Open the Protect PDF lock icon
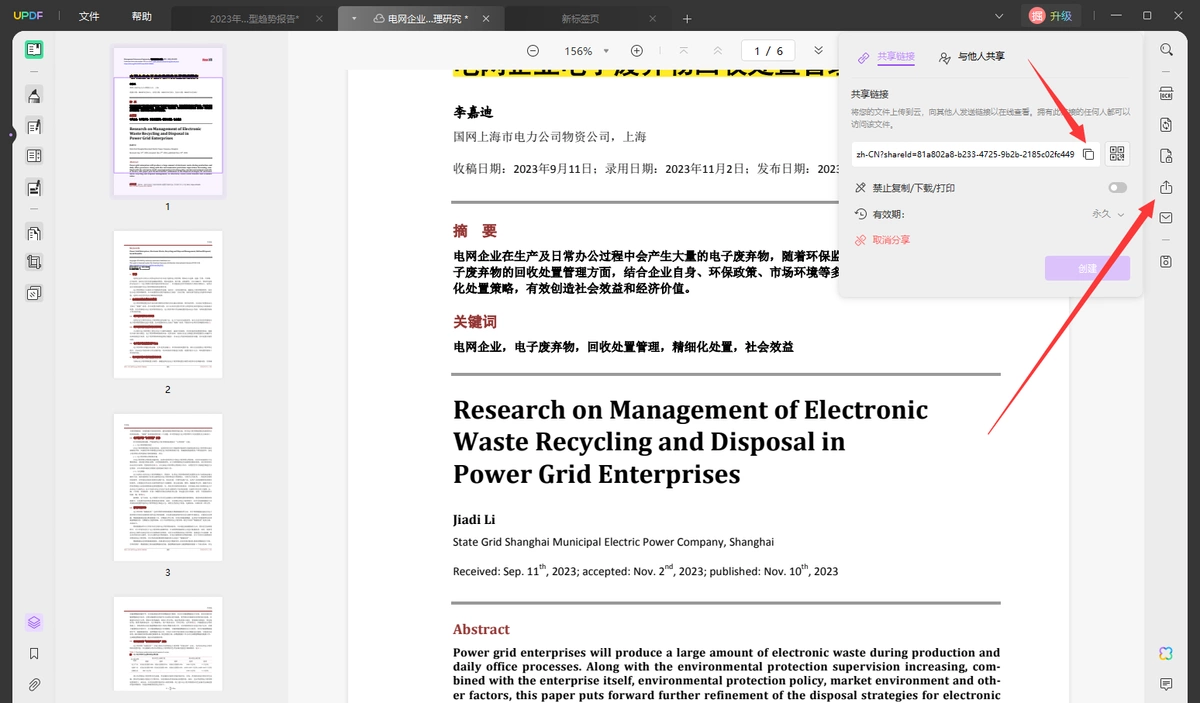This screenshot has width=1200, height=703. coord(1166,156)
